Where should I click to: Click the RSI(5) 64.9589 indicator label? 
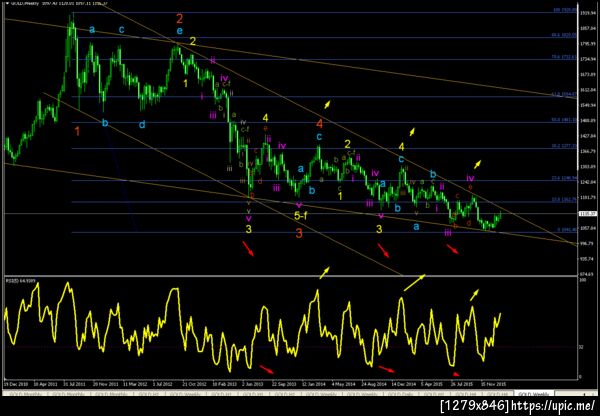coord(20,281)
